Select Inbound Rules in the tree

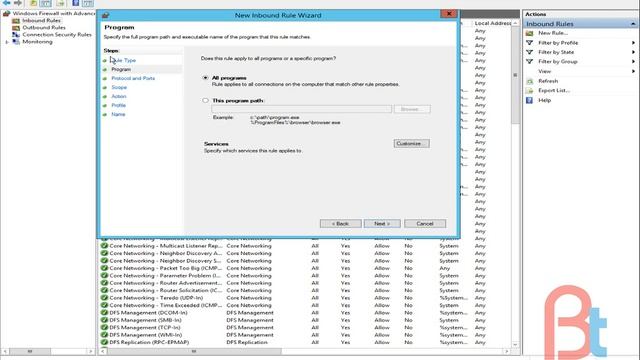[x=42, y=20]
